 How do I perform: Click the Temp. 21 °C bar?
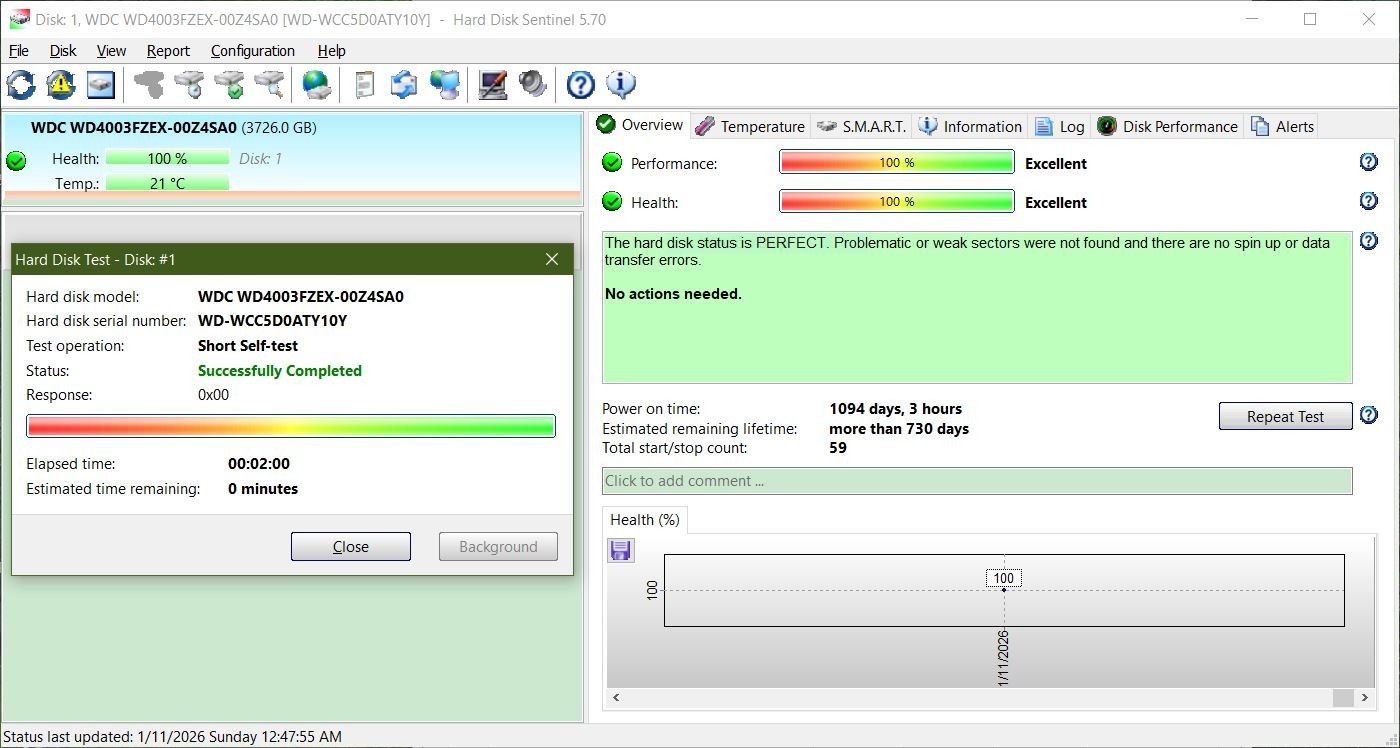(167, 184)
